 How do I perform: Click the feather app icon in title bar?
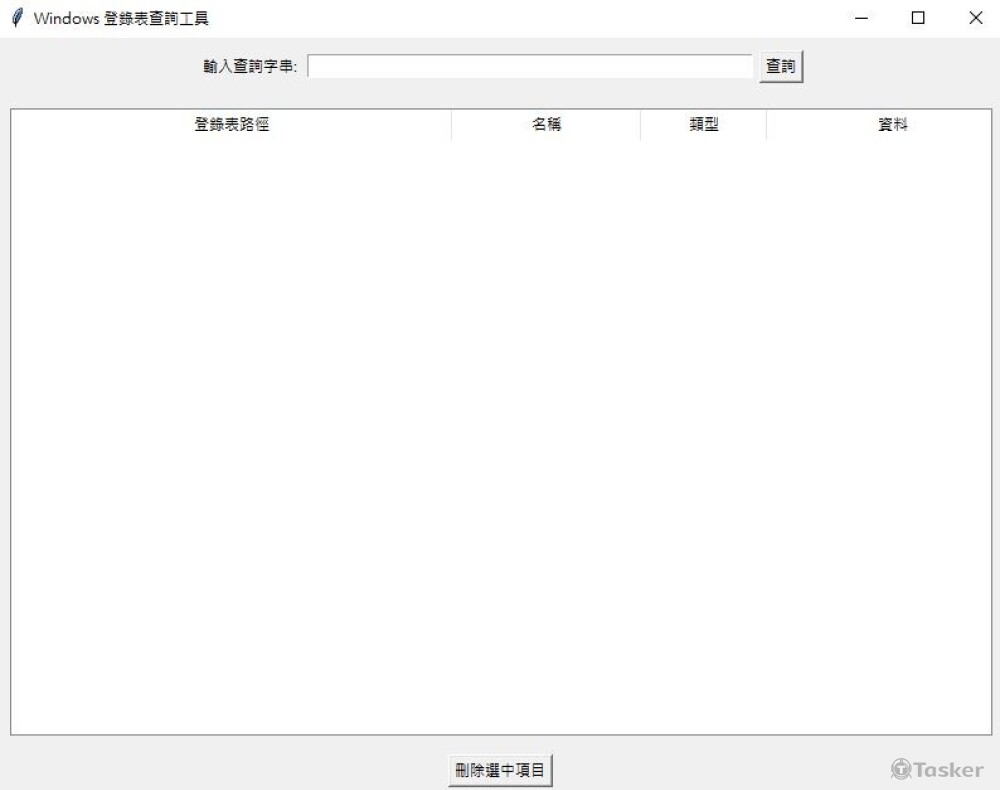[17, 18]
